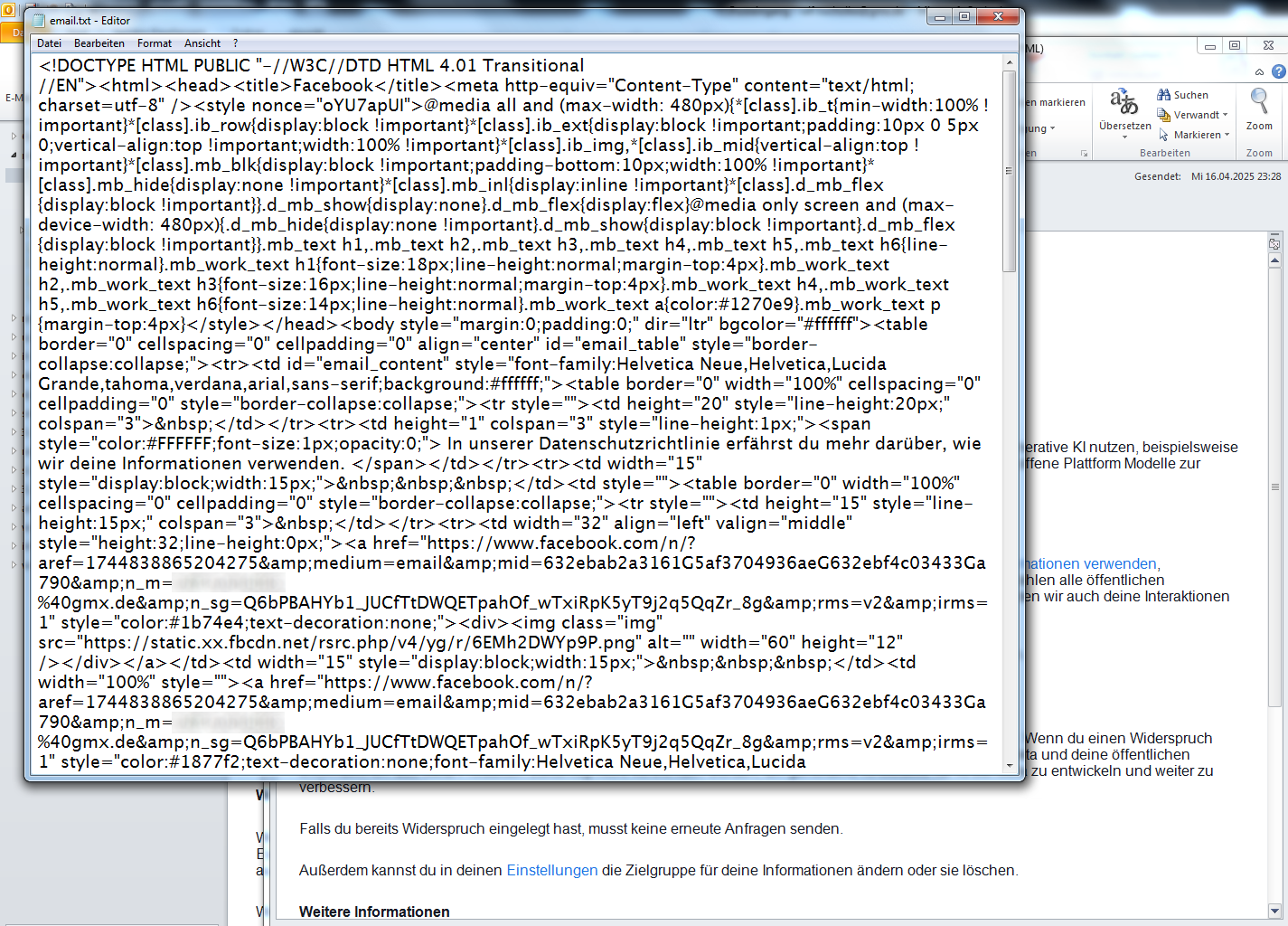Screen dimensions: 1288x926
Task: Click the Outlook icon in Quick Access toolbar
Action: click(7, 9)
